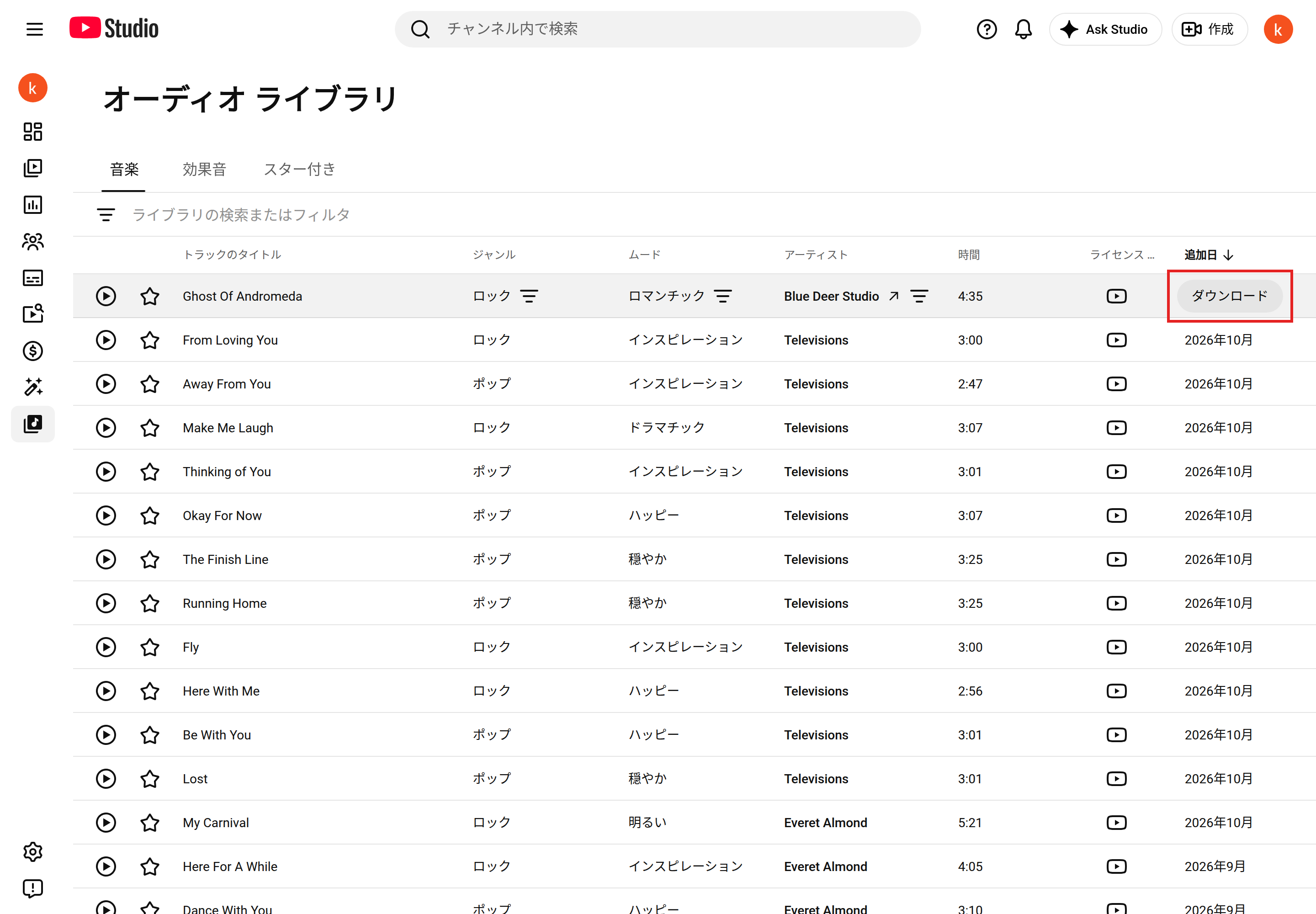Open the account avatar in top bar
This screenshot has height=914, width=1316.
tap(1277, 29)
